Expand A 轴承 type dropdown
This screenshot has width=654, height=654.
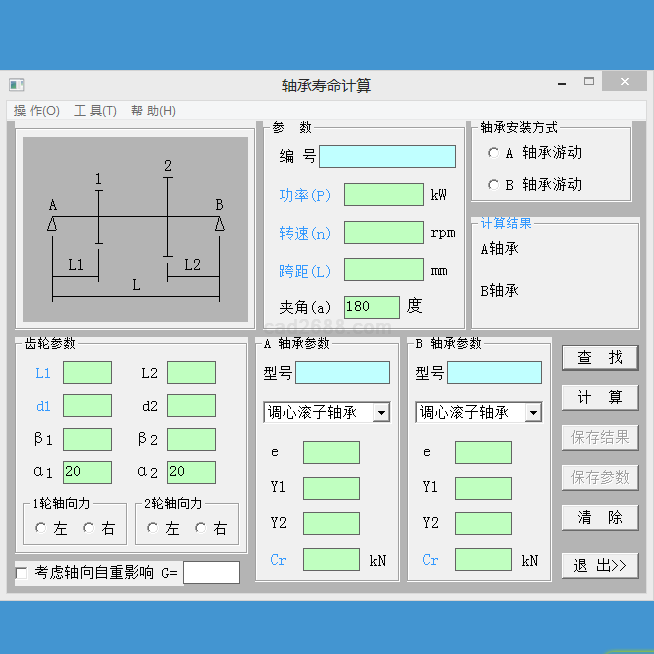tap(380, 412)
